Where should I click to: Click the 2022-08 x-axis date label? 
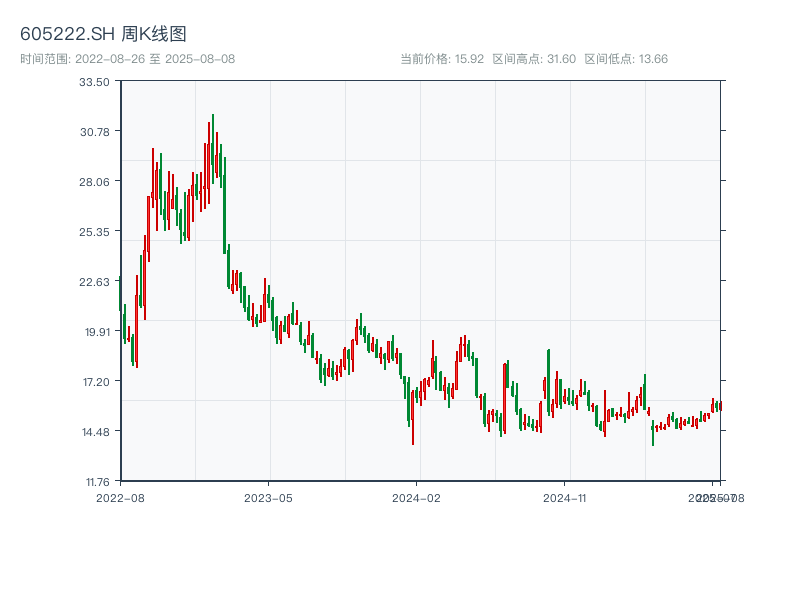120,497
